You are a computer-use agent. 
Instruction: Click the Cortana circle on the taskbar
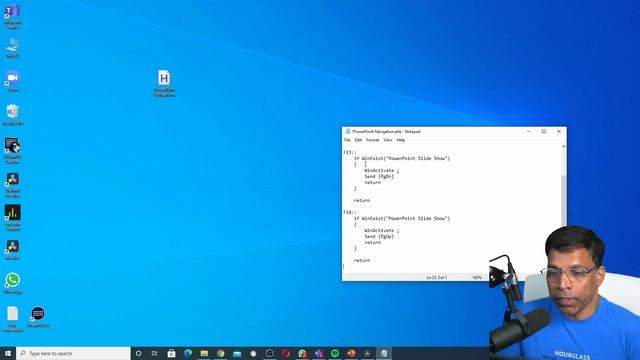point(138,353)
